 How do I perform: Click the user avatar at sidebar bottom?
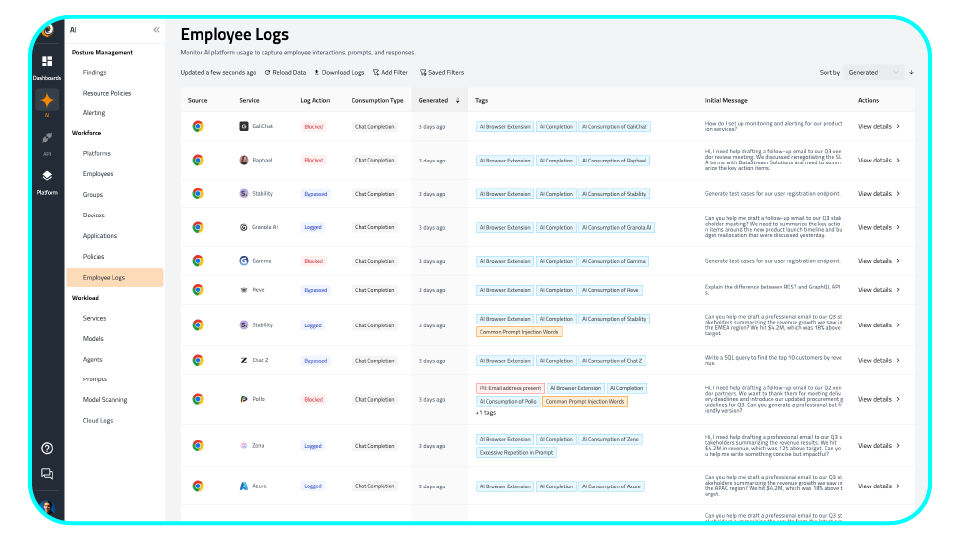point(47,508)
